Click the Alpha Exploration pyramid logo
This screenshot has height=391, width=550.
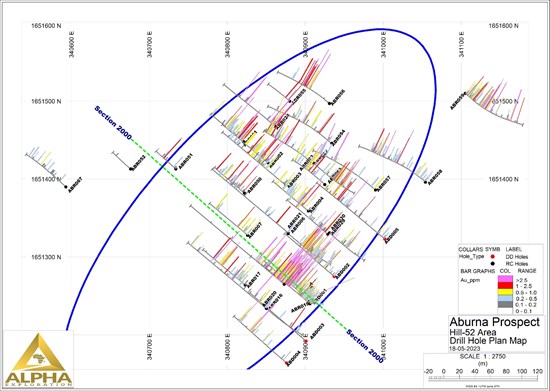pos(38,359)
